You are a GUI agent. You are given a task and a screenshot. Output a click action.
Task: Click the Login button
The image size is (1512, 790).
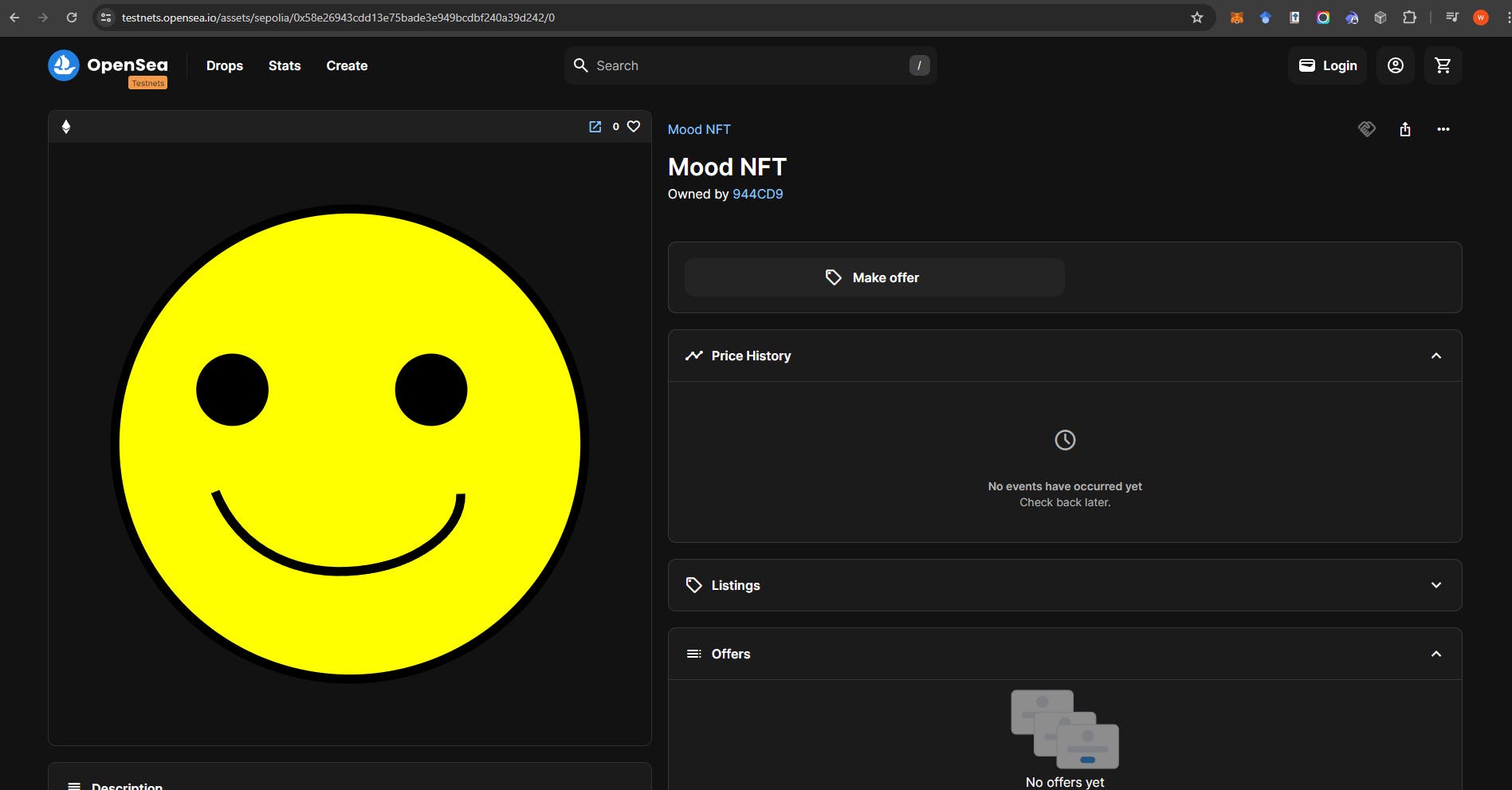(x=1327, y=65)
